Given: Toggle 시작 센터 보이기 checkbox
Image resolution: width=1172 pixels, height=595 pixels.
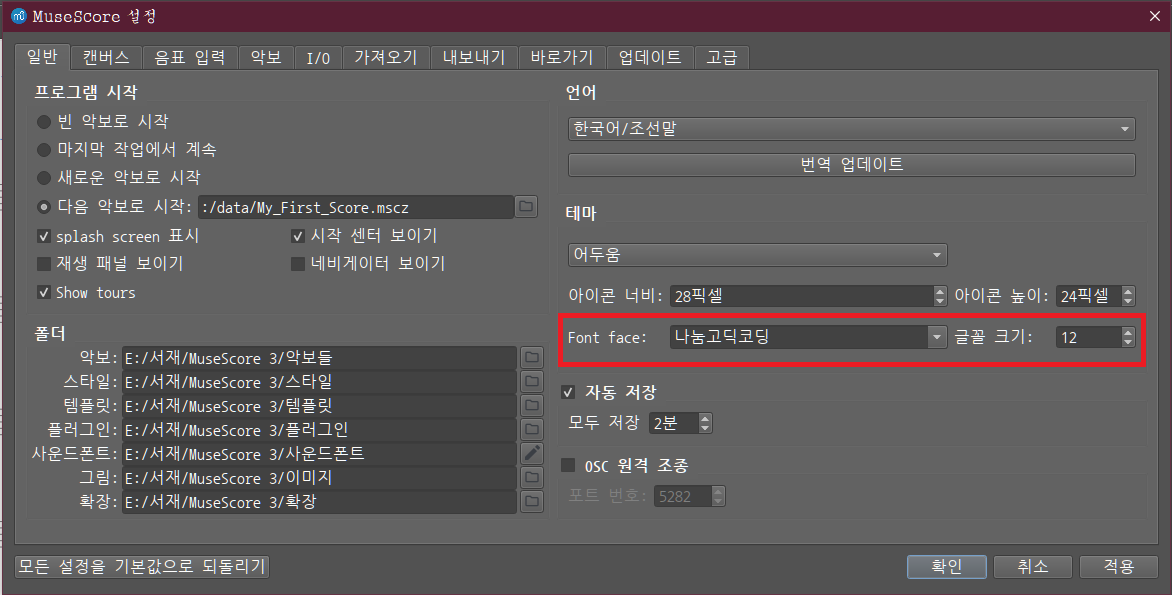Looking at the screenshot, I should point(298,236).
